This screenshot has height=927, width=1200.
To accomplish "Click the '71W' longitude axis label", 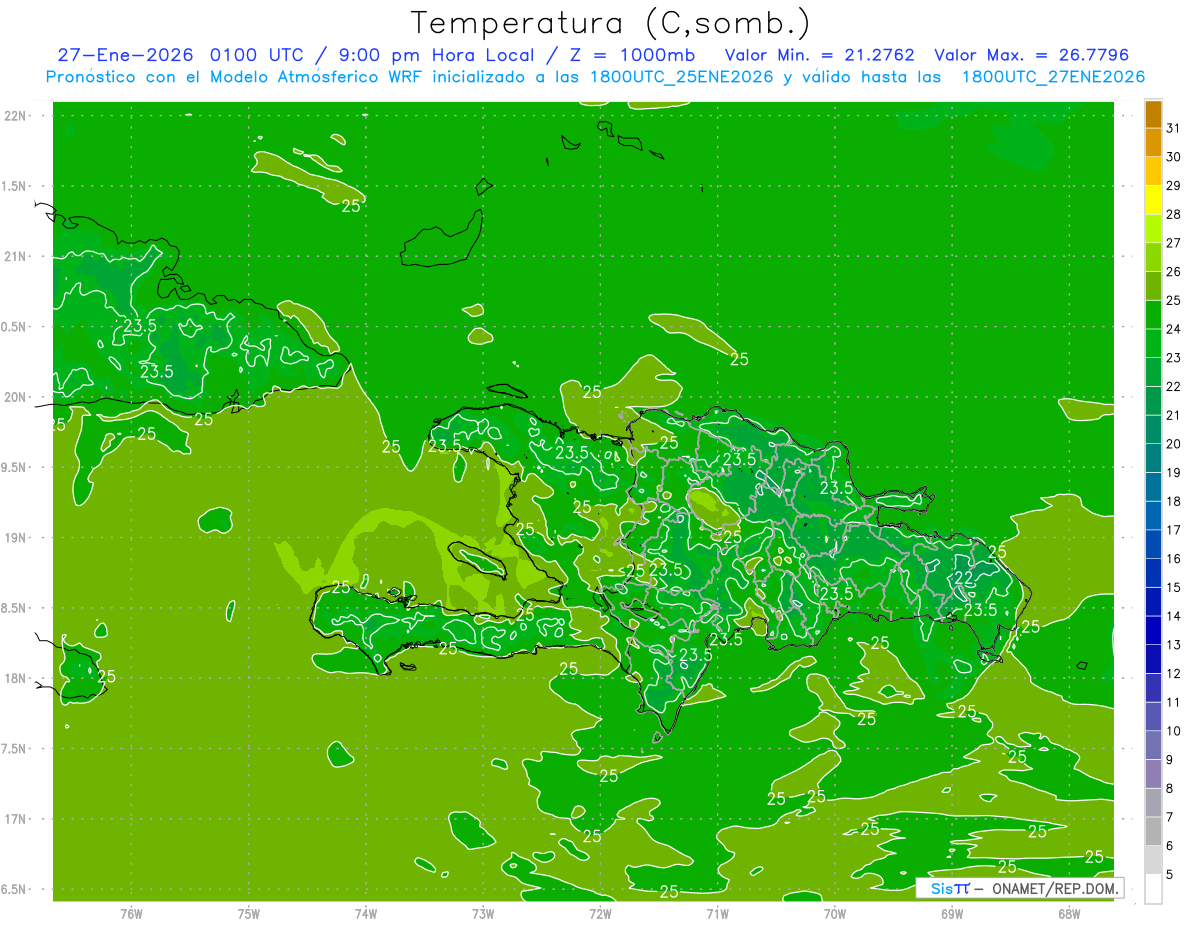I will coord(717,913).
